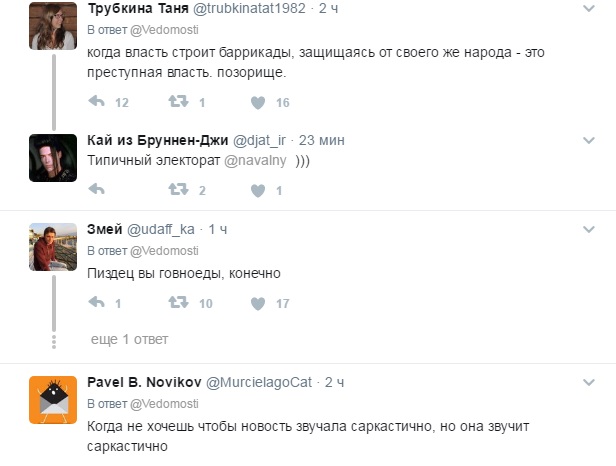
Task: Like Змей's tweet with 17 likes
Action: coord(258,303)
